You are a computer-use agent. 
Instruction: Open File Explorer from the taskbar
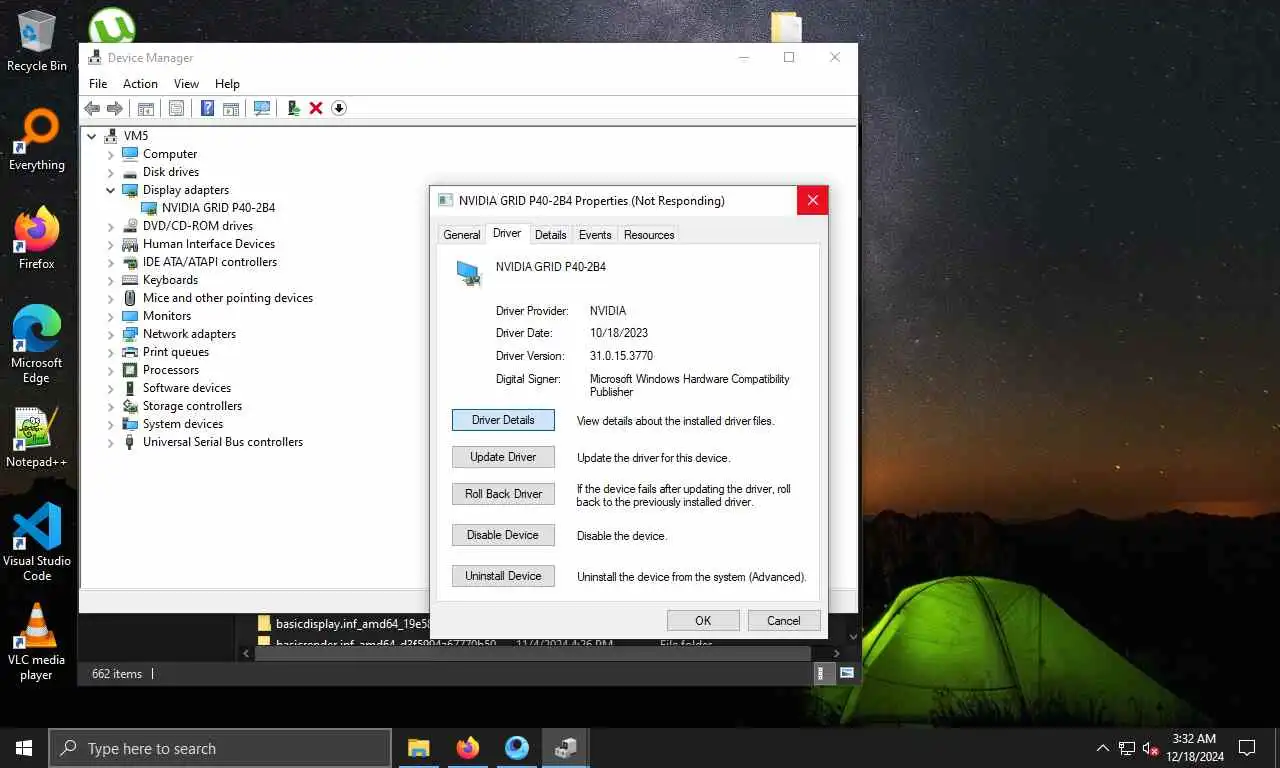419,748
